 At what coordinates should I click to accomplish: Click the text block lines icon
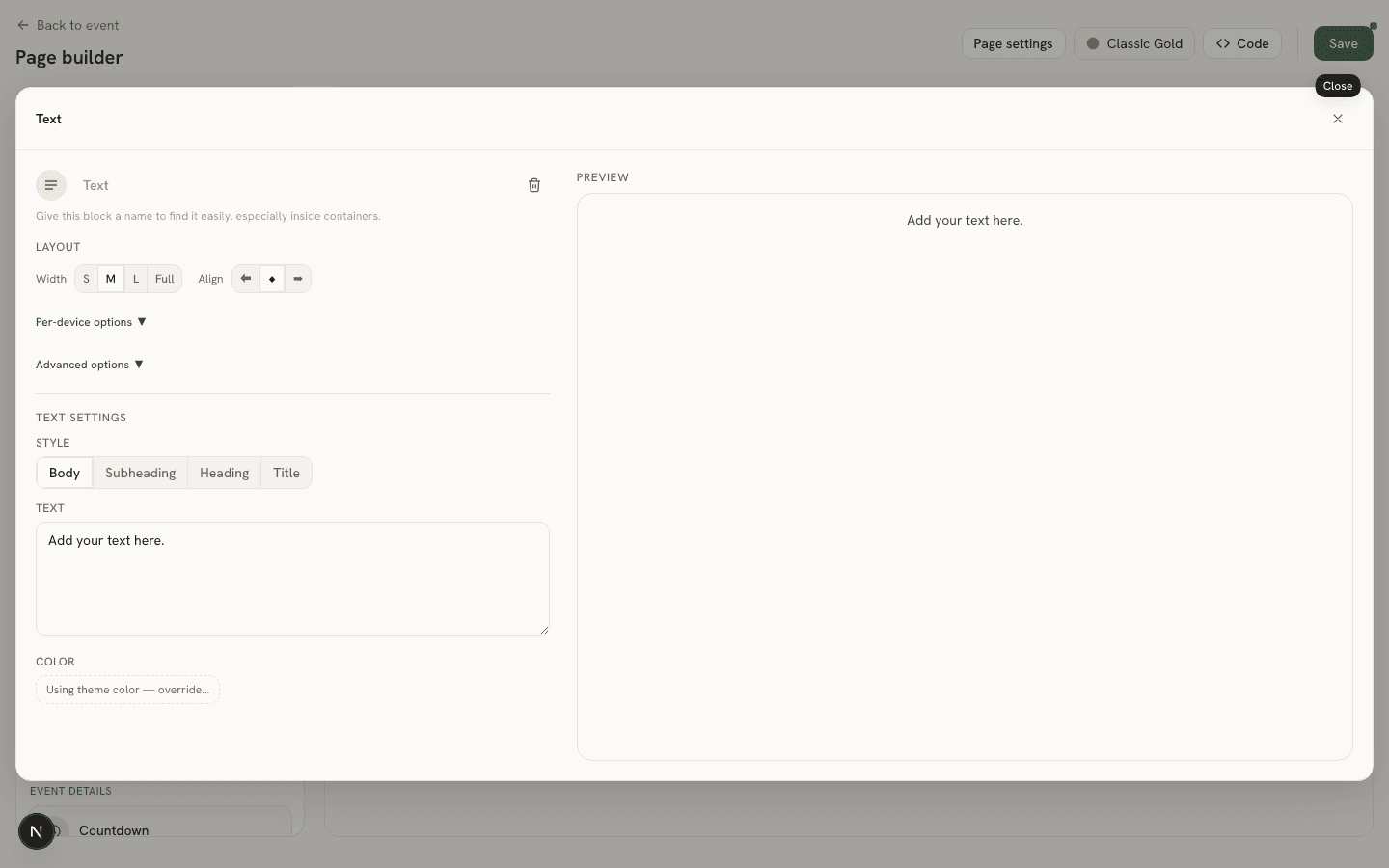[51, 185]
